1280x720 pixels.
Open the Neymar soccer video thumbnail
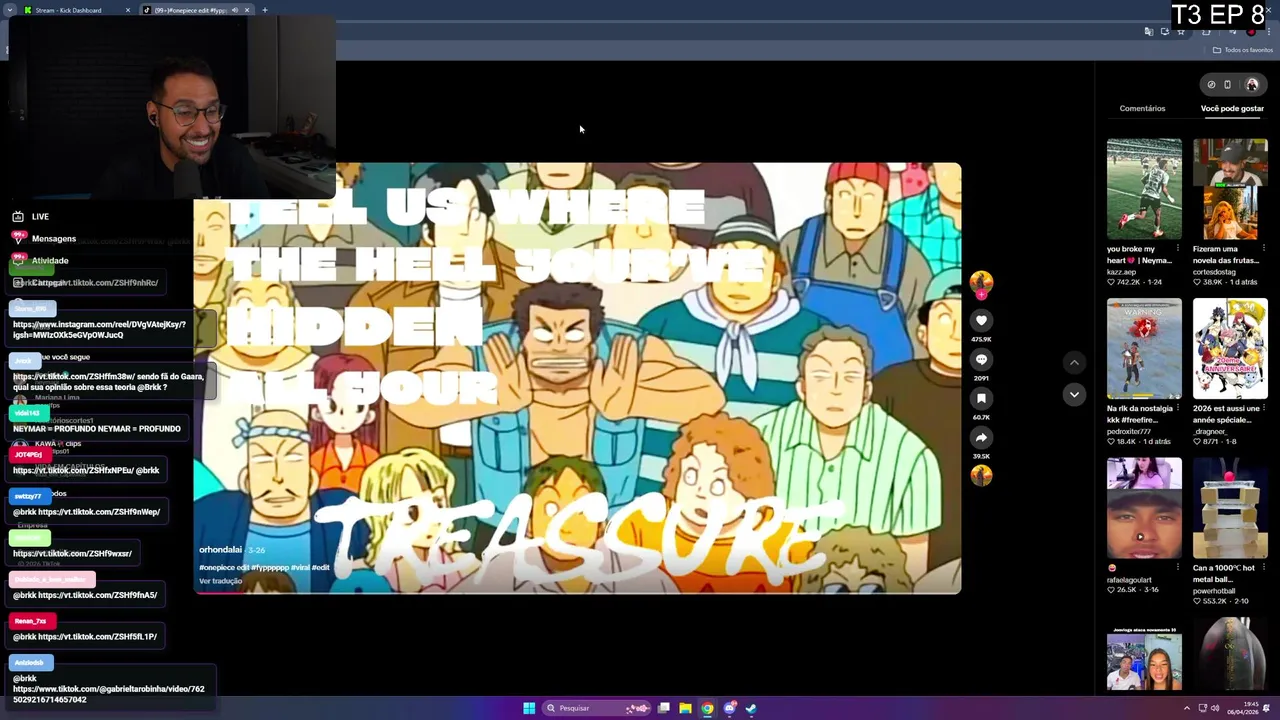pos(1144,189)
